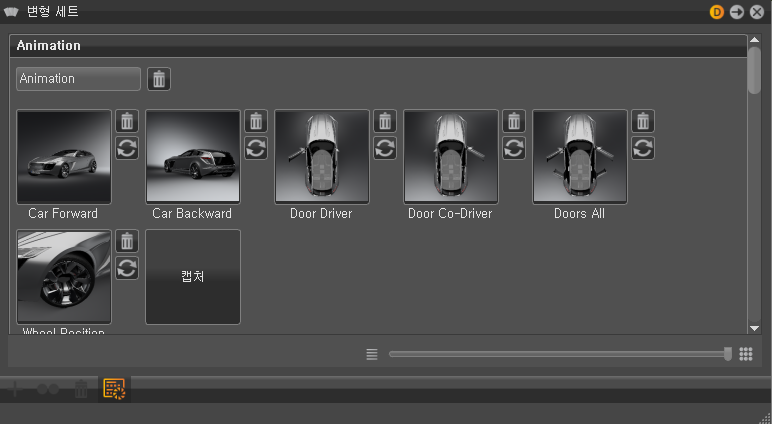Click the arrow undock button in title bar
Image resolution: width=772 pixels, height=424 pixels.
click(x=737, y=12)
